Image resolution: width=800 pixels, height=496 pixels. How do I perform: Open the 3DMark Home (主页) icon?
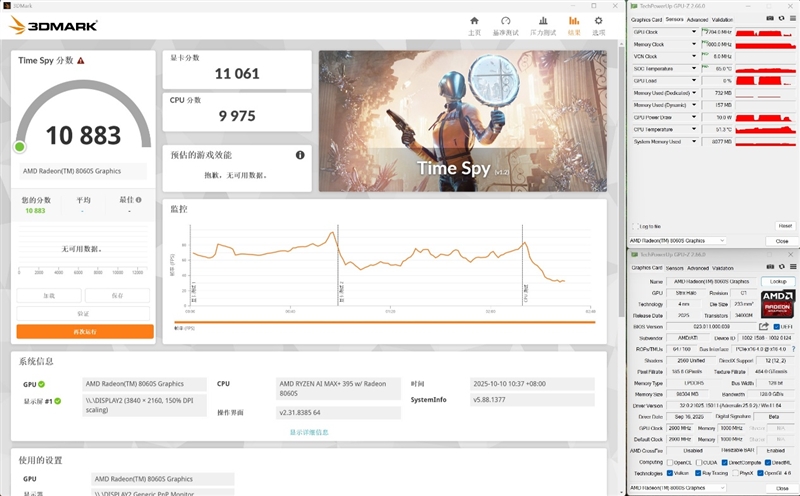click(475, 24)
